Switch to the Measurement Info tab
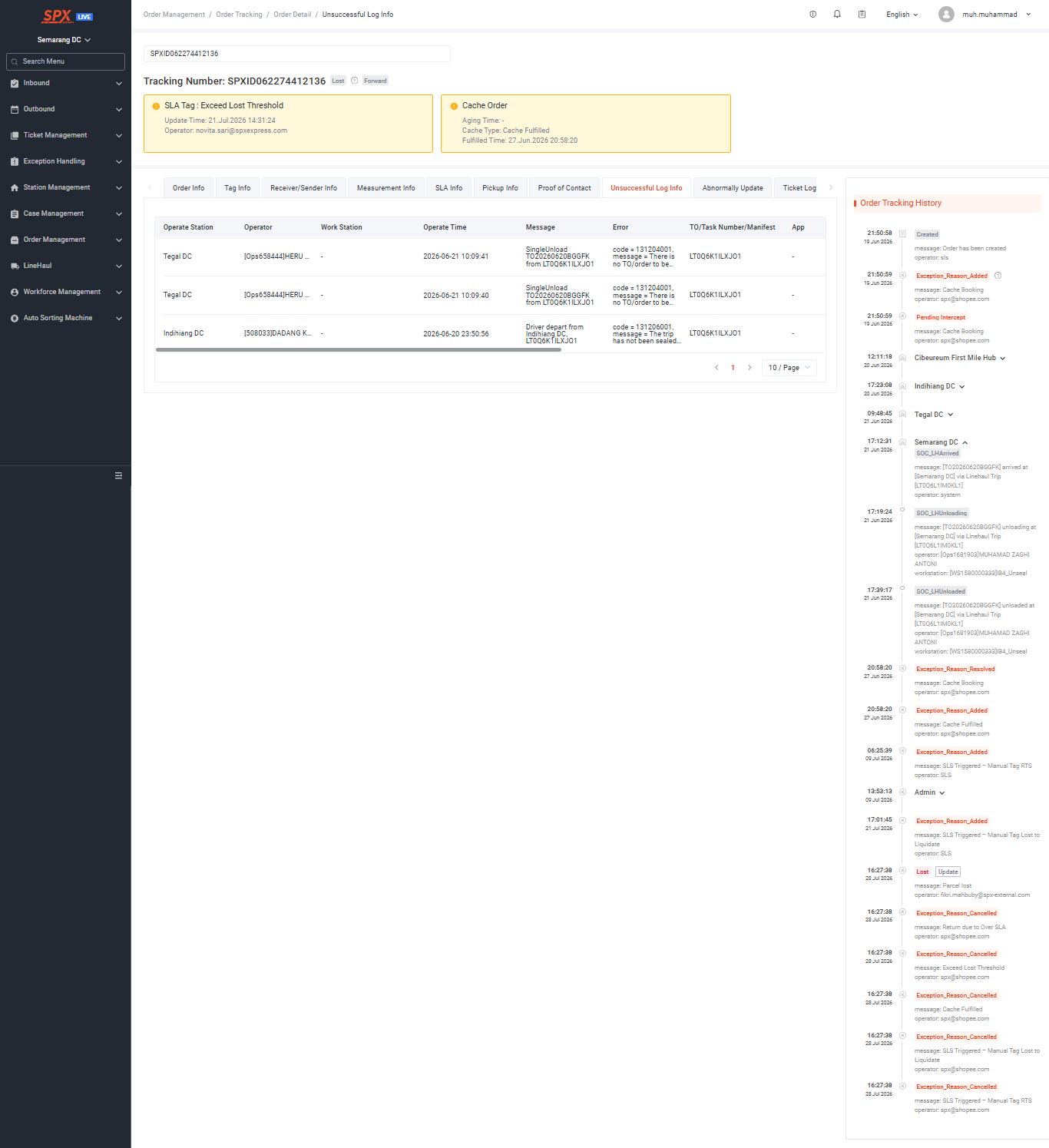 pyautogui.click(x=386, y=188)
